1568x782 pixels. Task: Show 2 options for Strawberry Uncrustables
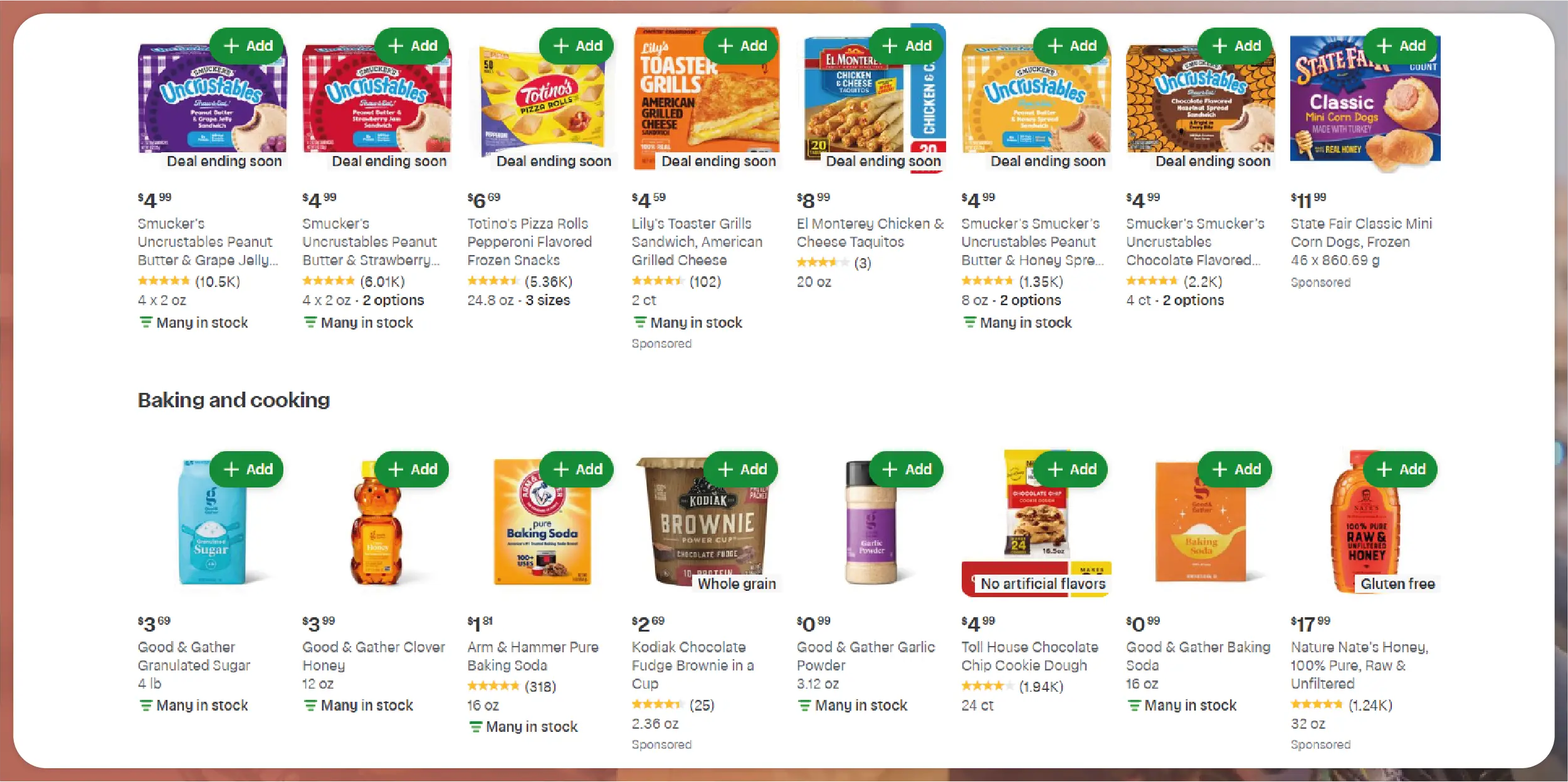click(393, 300)
